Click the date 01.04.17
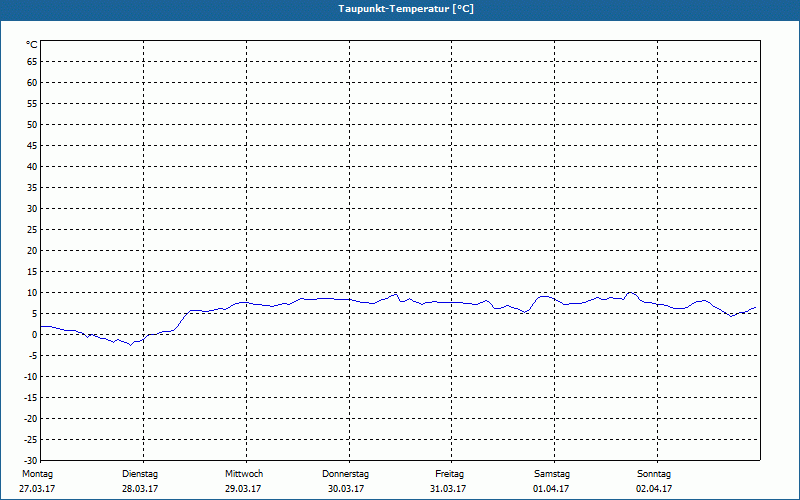Image resolution: width=800 pixels, height=500 pixels. (x=551, y=489)
